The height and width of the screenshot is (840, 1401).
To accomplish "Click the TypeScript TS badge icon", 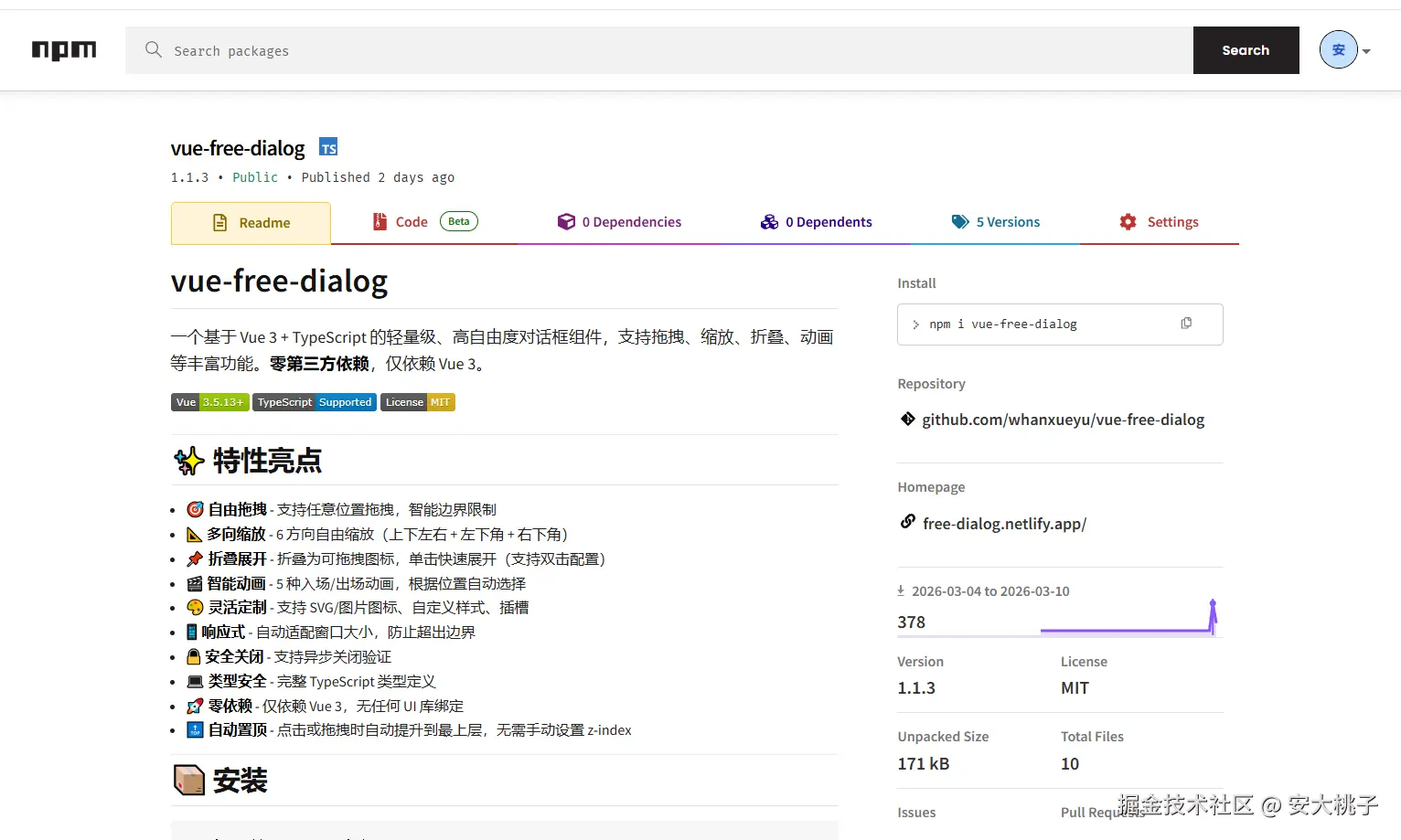I will click(x=328, y=147).
